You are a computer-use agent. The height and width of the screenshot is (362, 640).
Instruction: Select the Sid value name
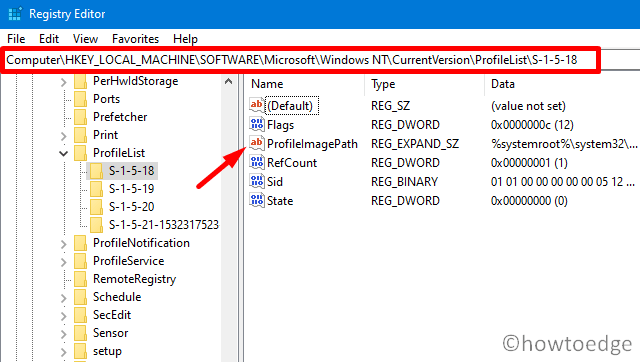pyautogui.click(x=275, y=182)
